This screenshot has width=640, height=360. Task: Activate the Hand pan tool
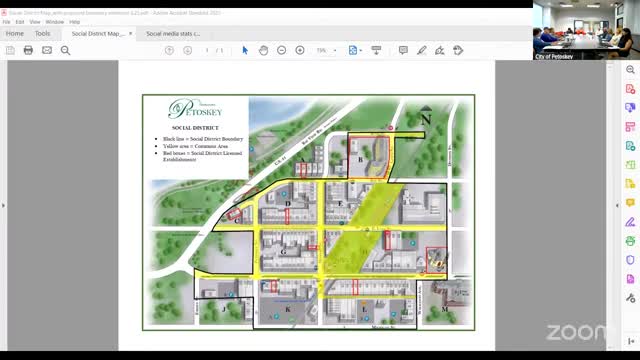263,50
